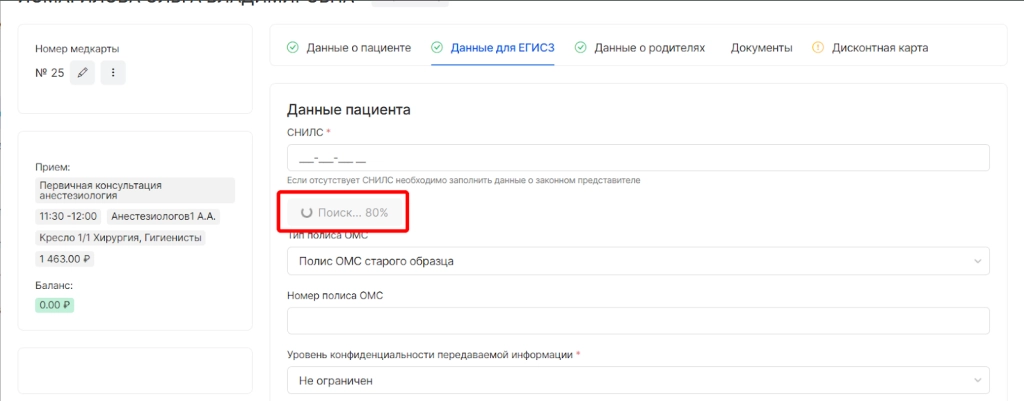The image size is (1024, 401).
Task: Click the check icon beside Данные о родителях
Action: 580,47
